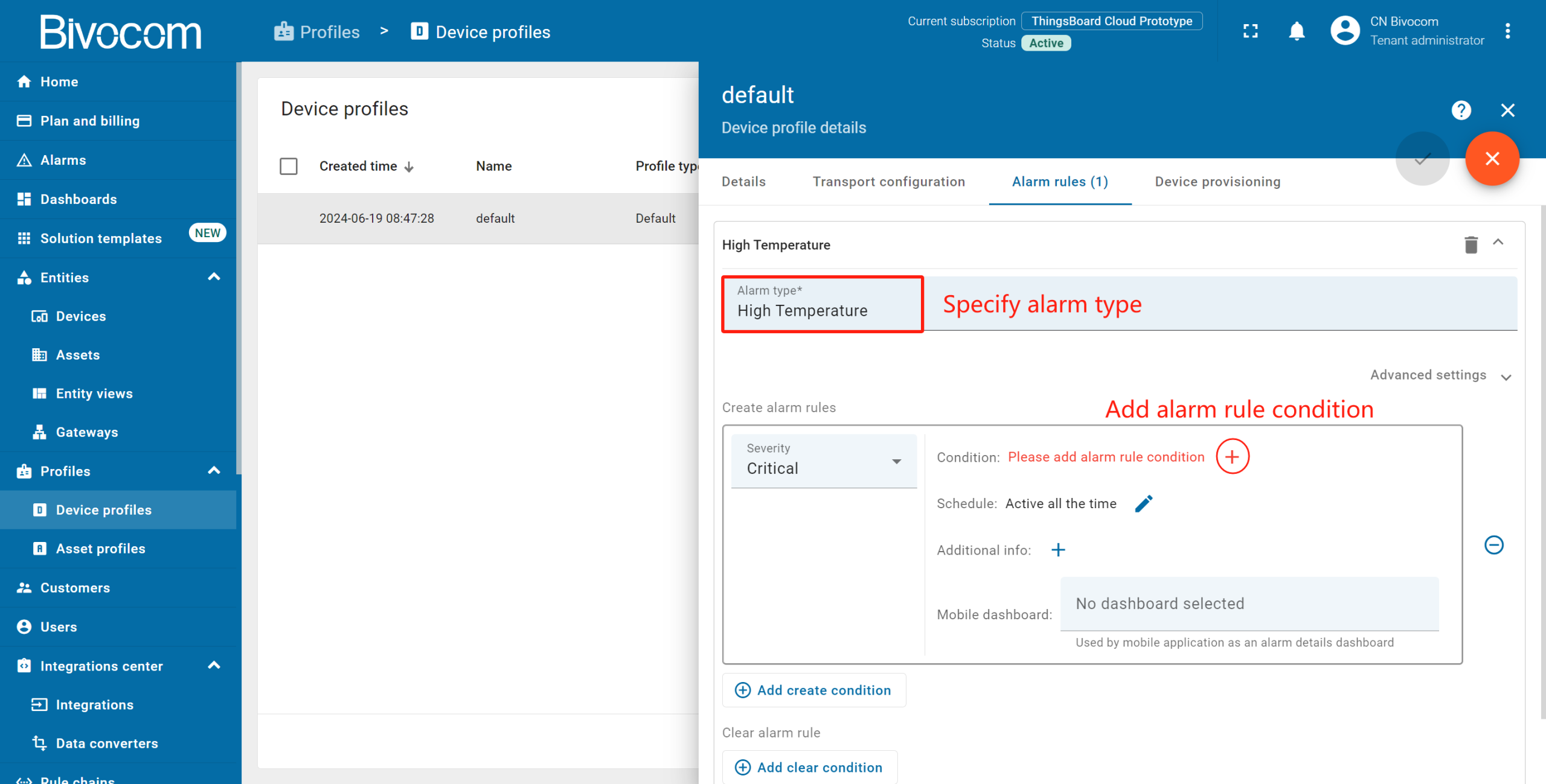1546x784 pixels.
Task: Click the Add create condition button
Action: 813,690
